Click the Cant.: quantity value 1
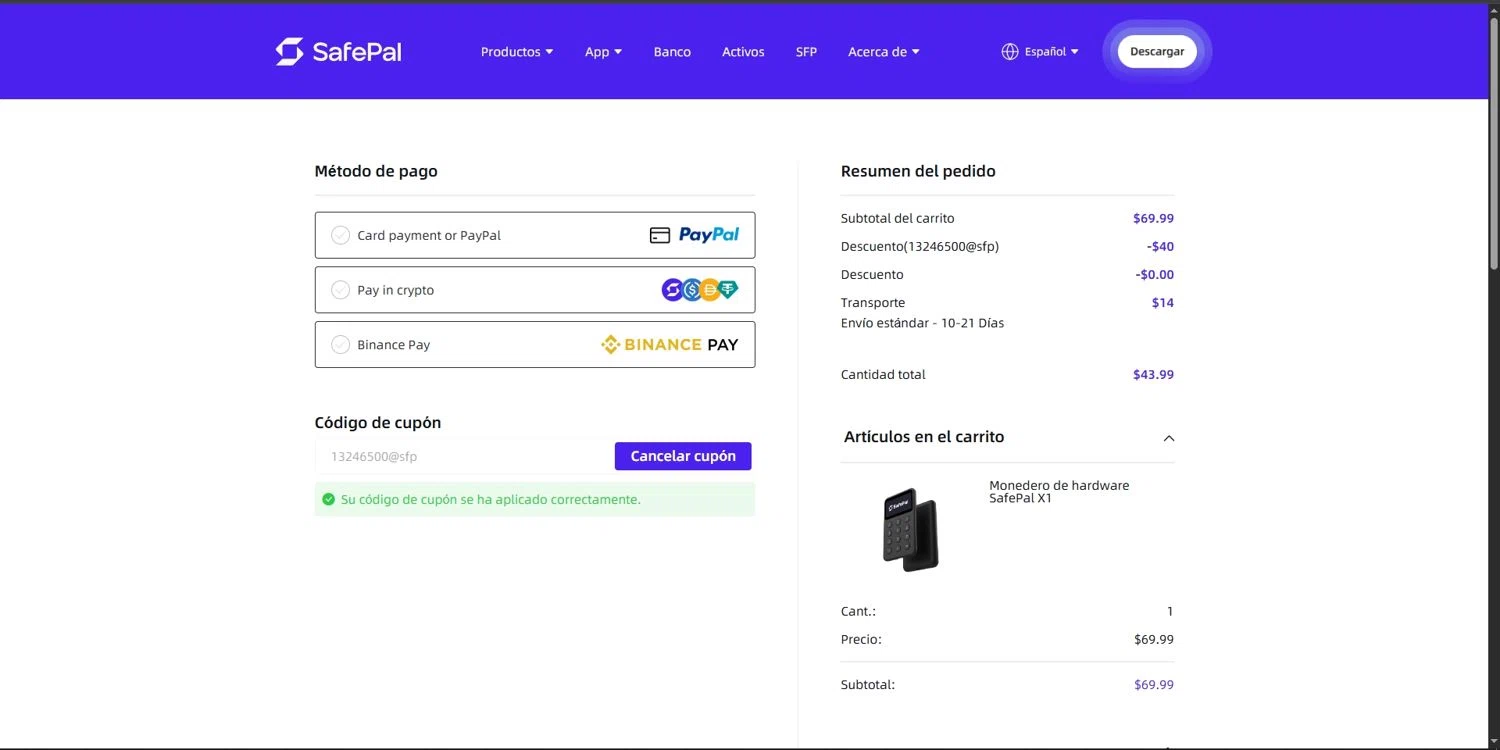 click(1170, 611)
